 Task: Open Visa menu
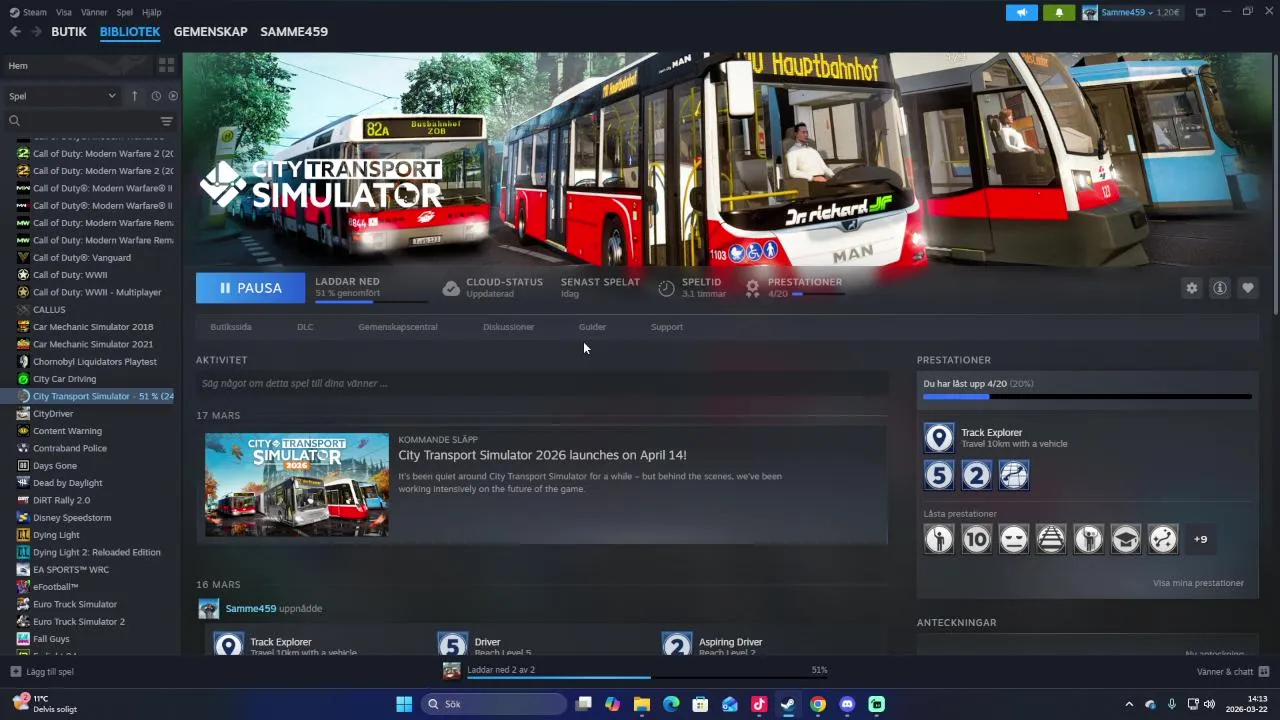64,12
